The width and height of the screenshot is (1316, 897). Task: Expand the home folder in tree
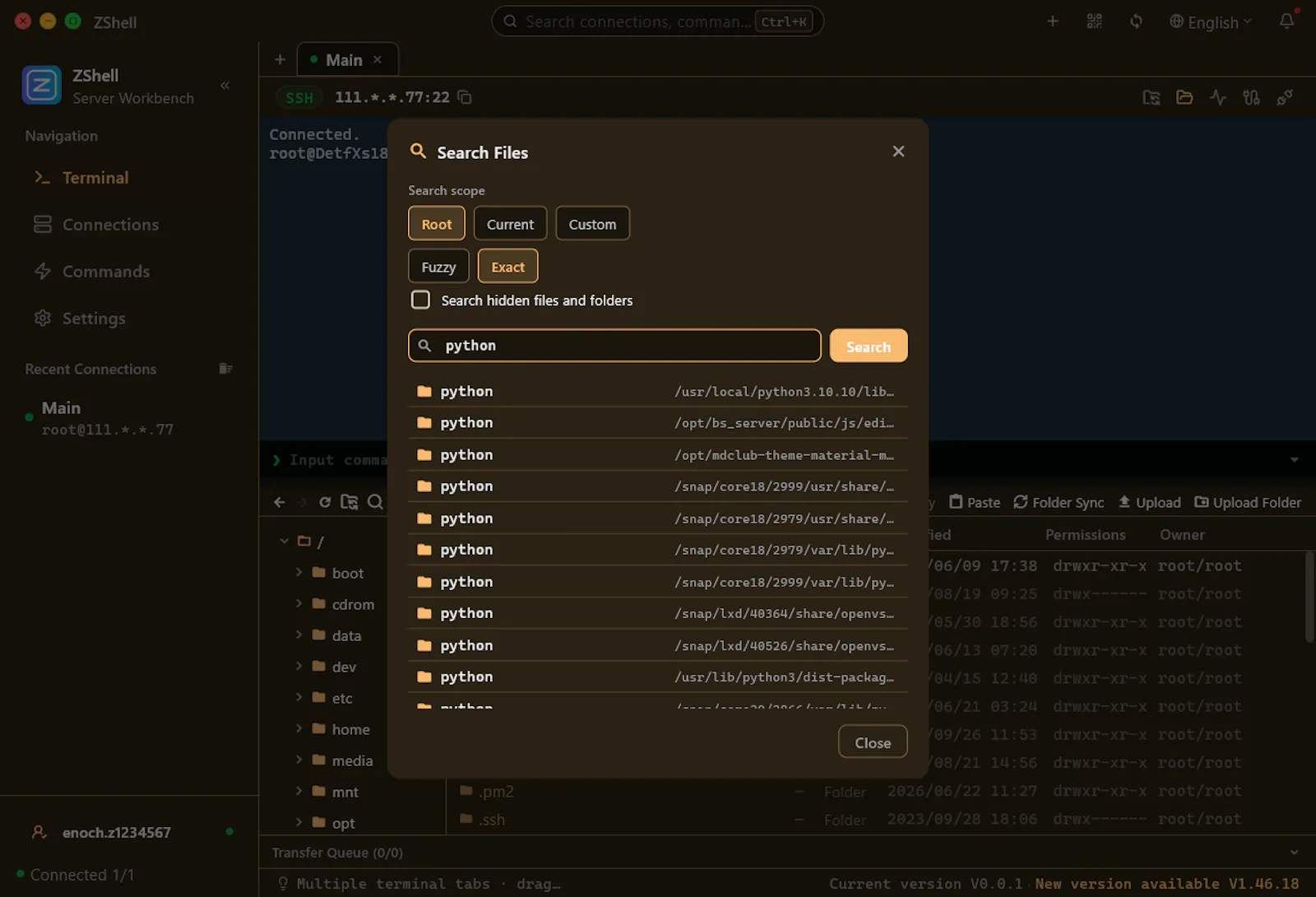pos(299,728)
